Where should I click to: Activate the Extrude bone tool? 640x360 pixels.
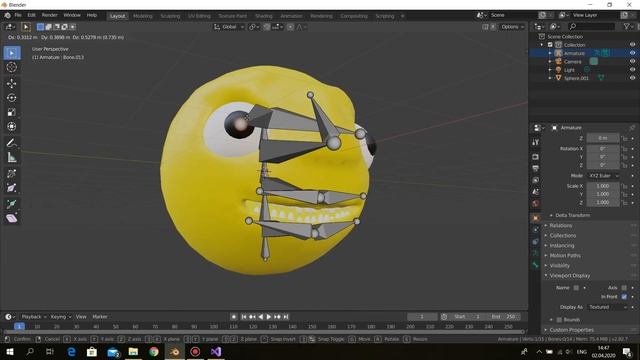click(12, 204)
